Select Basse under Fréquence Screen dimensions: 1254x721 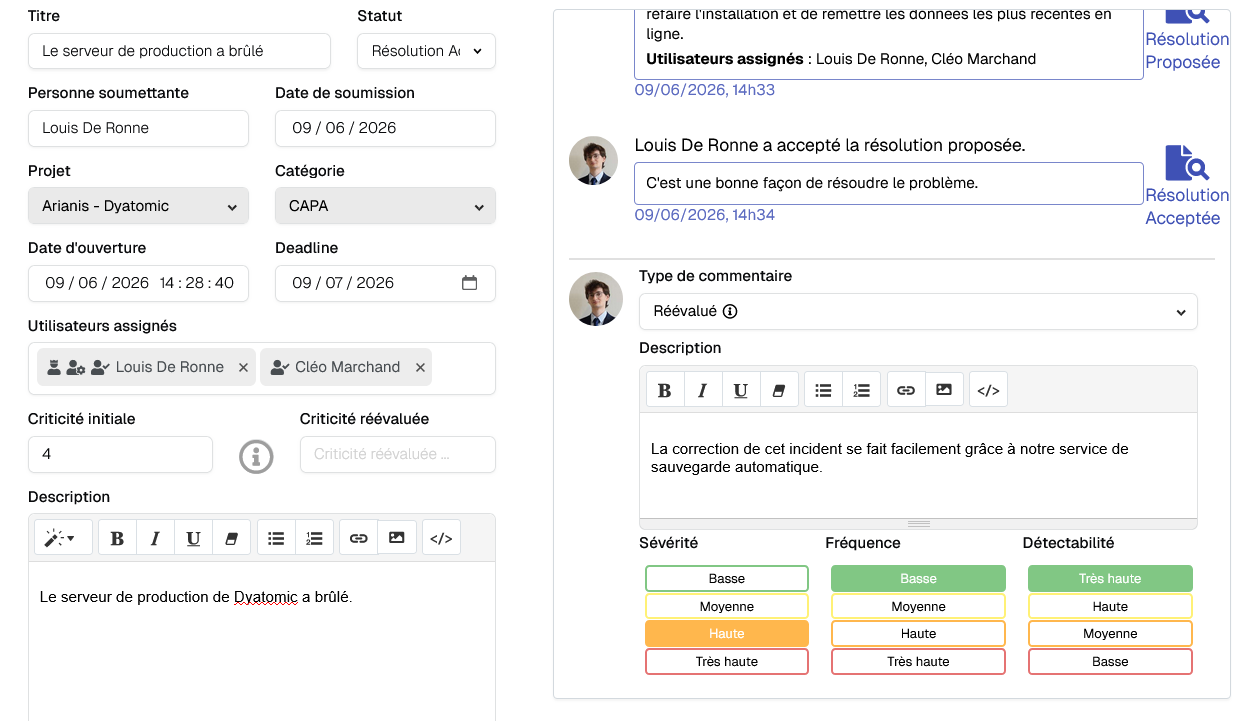pyautogui.click(x=918, y=578)
